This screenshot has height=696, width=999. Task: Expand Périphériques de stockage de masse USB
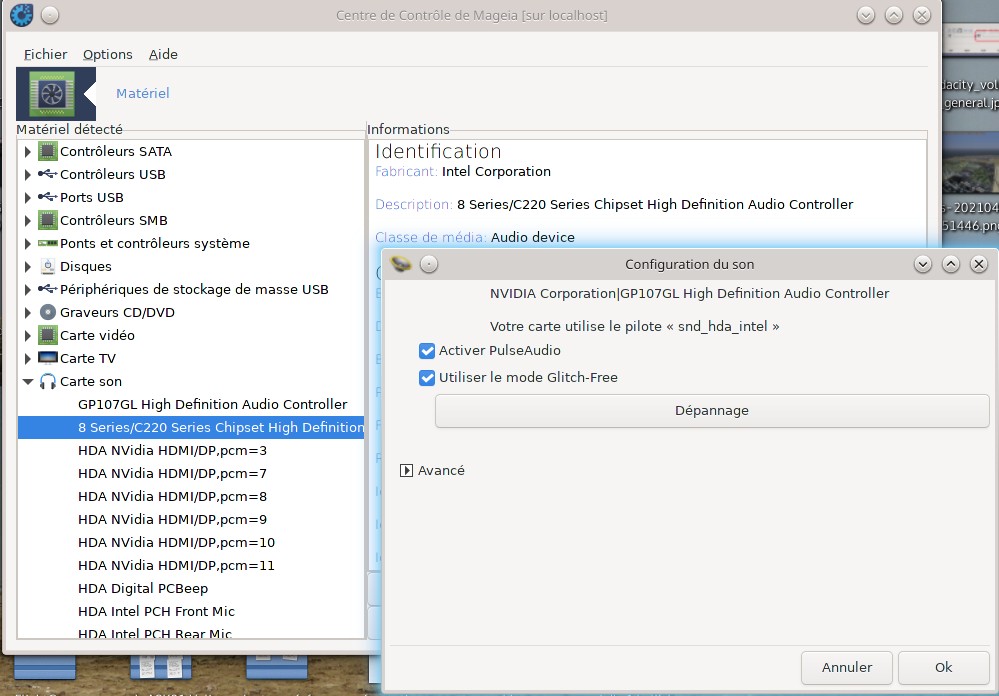click(x=27, y=289)
